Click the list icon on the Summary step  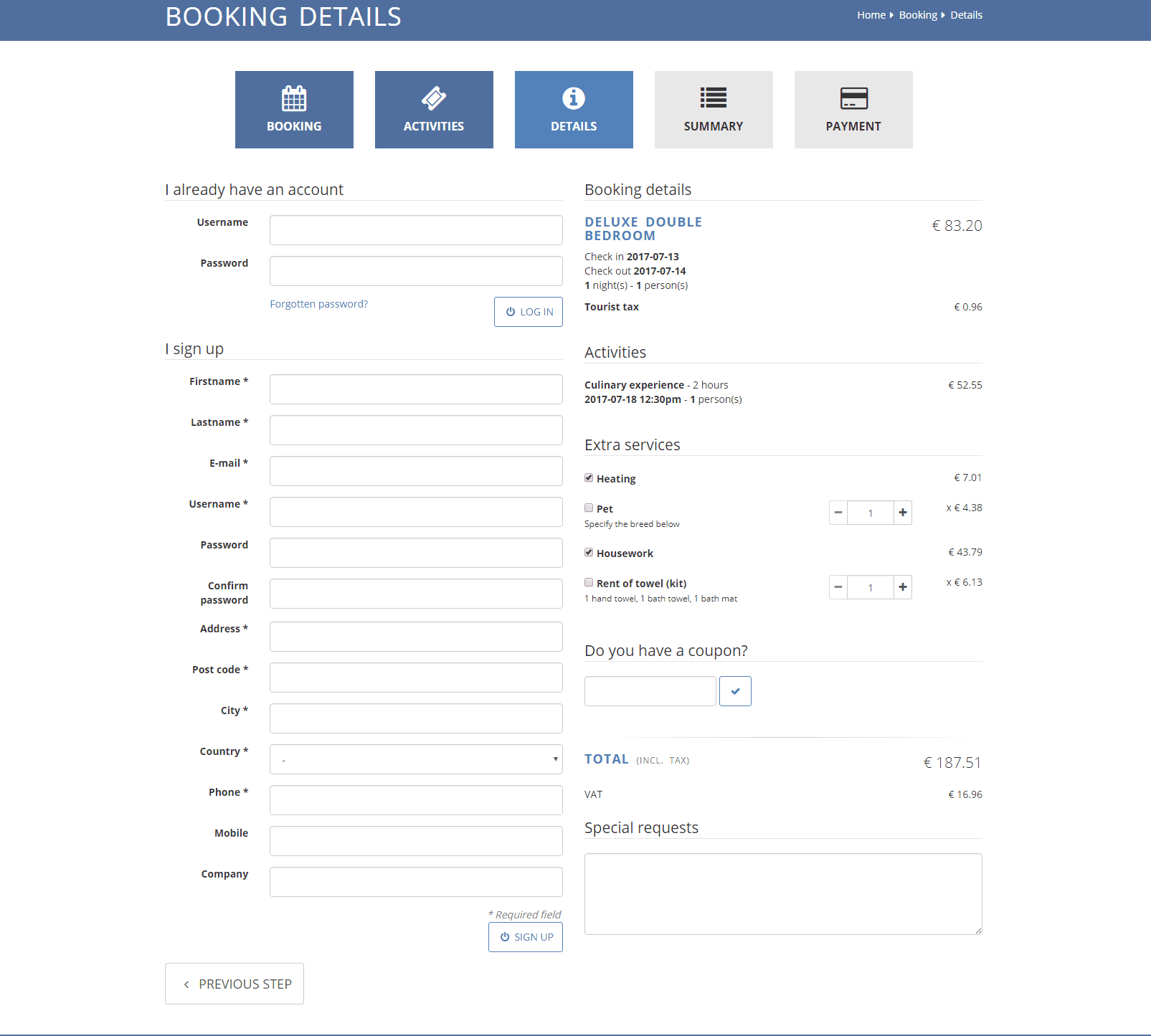coord(713,98)
